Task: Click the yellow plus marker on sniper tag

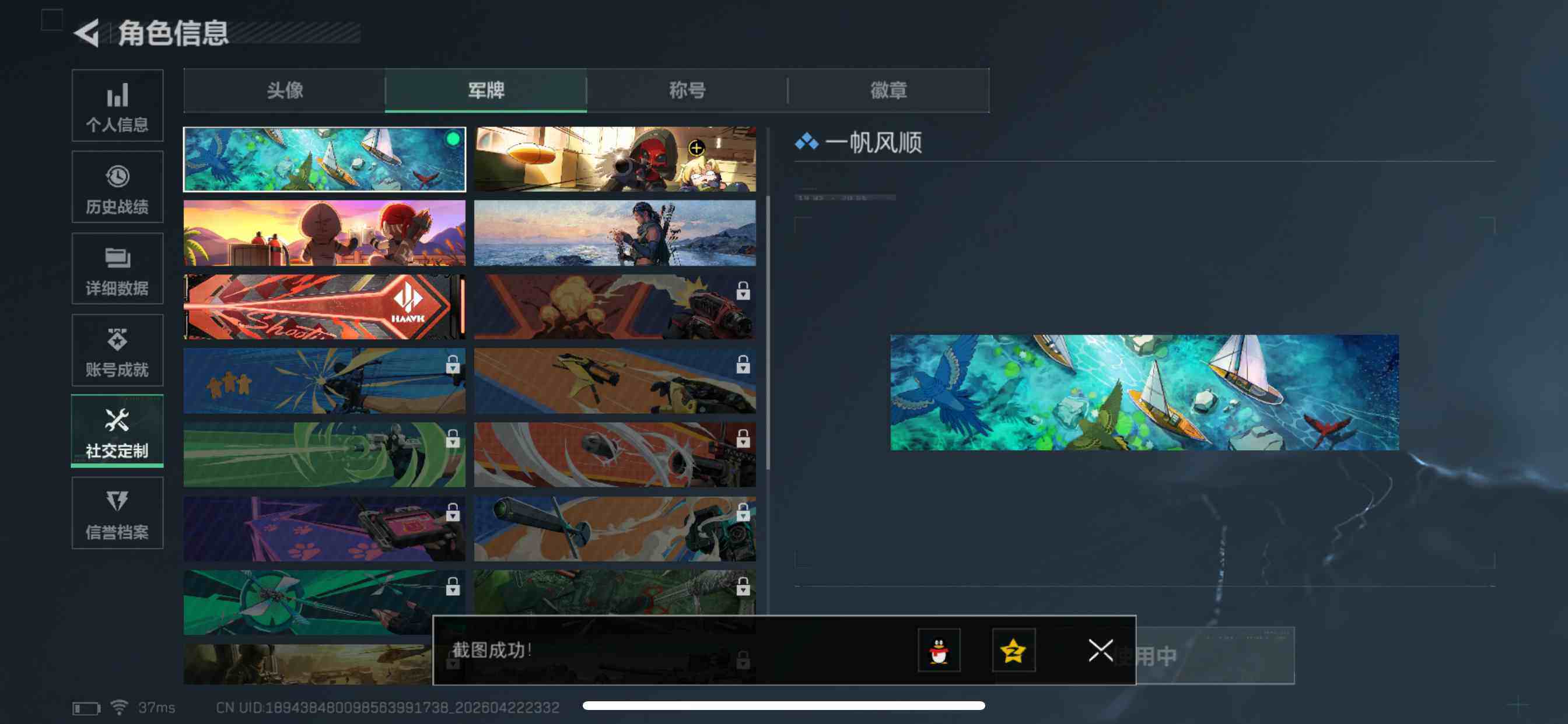Action: [696, 147]
